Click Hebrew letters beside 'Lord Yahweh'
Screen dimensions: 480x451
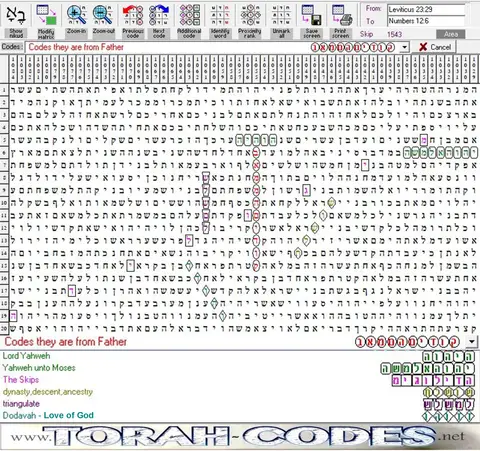tap(449, 357)
